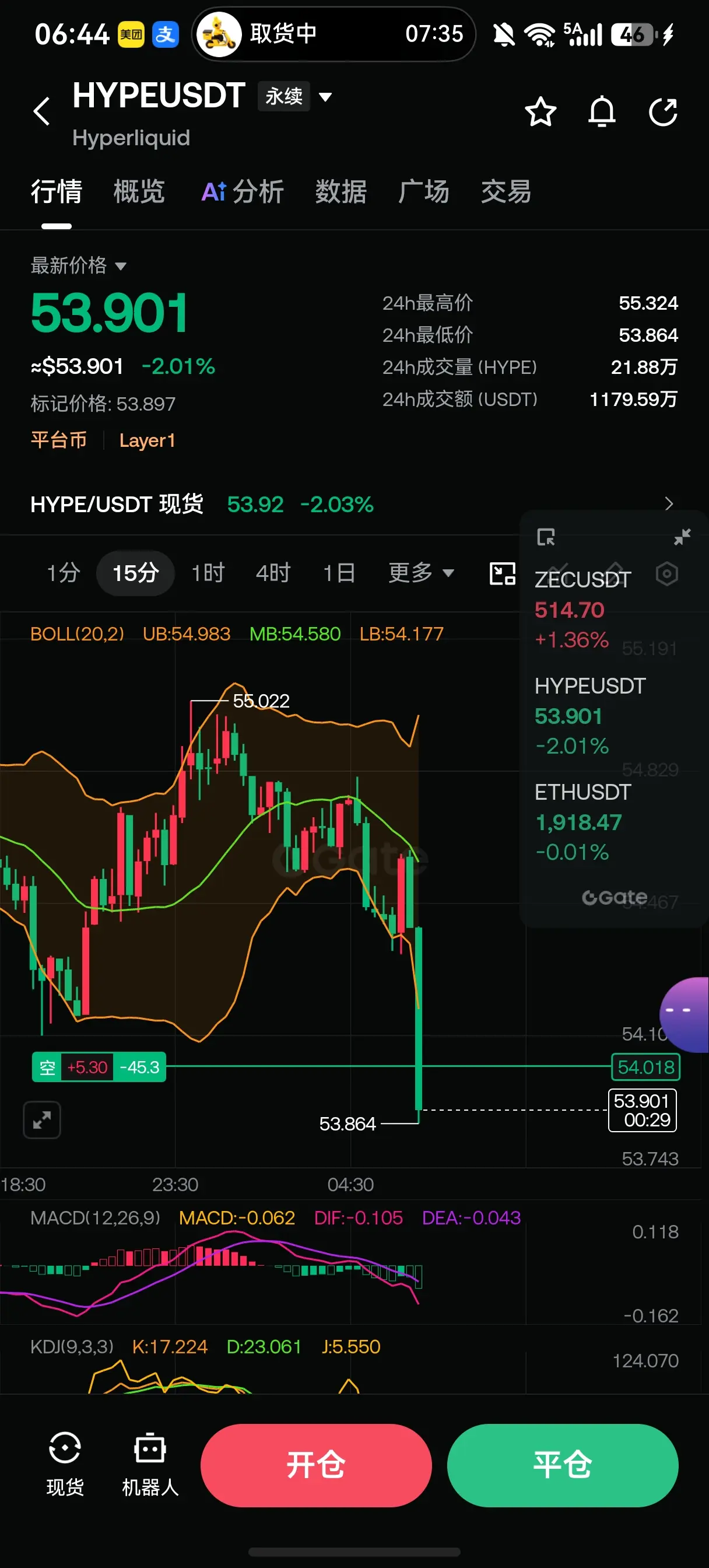Image resolution: width=709 pixels, height=1568 pixels.
Task: Select the 1日 timeframe
Action: click(x=339, y=573)
